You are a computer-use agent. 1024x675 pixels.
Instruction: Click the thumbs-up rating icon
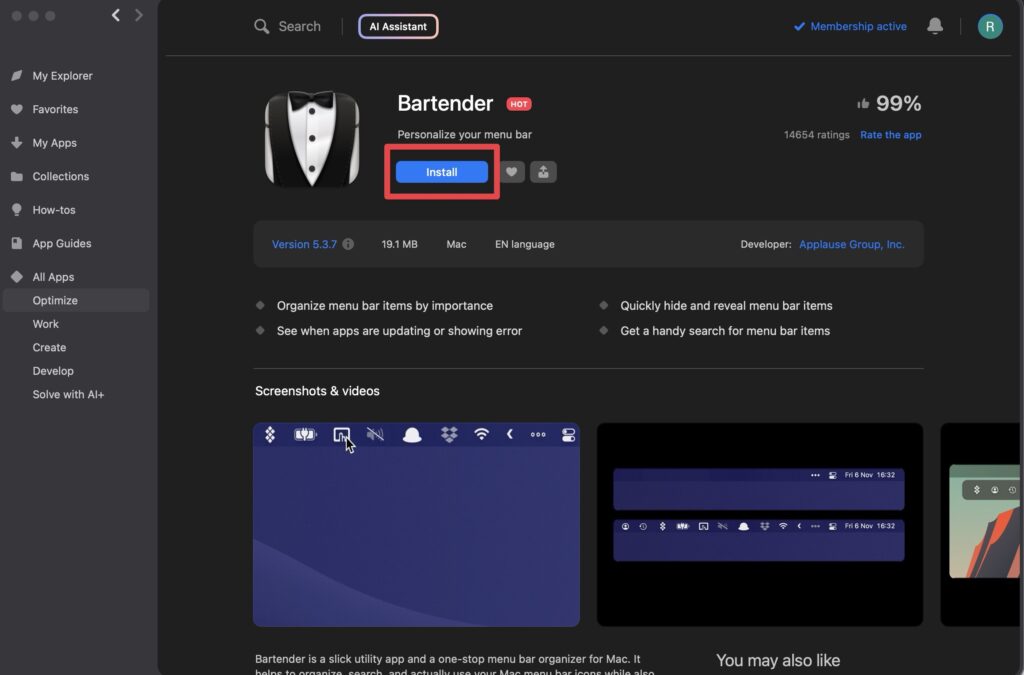pyautogui.click(x=863, y=103)
